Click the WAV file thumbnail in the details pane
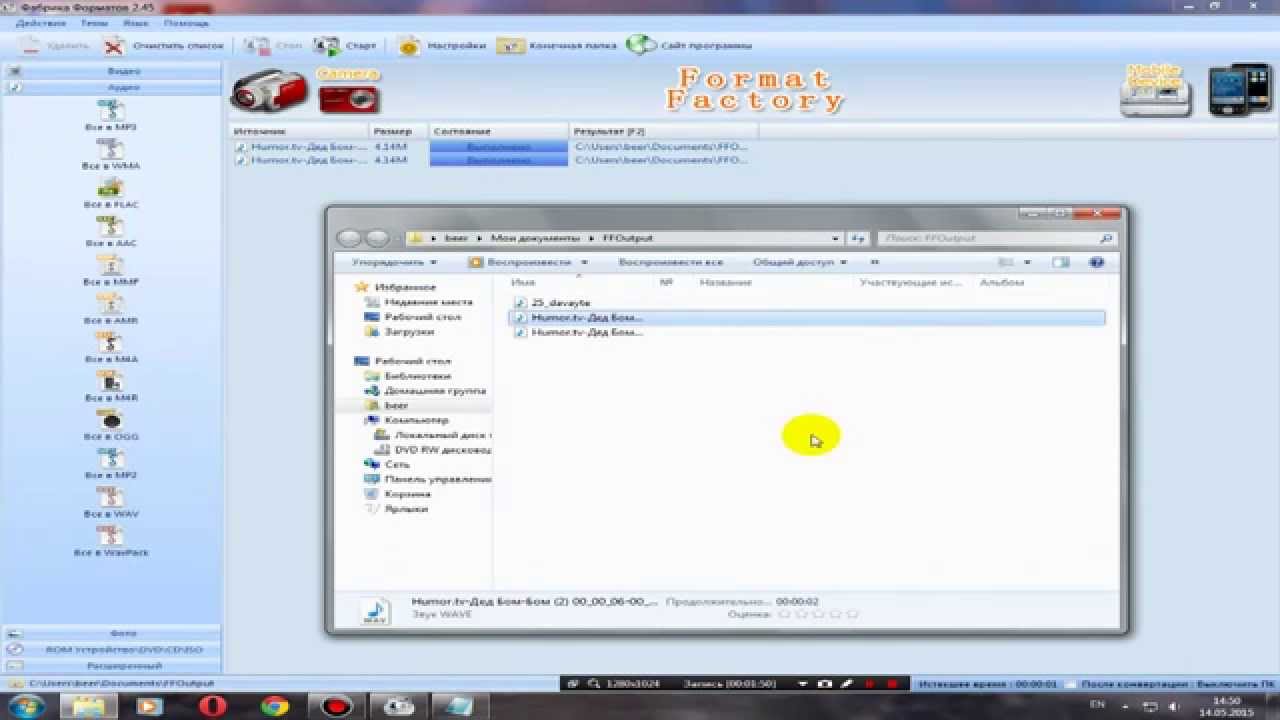The height and width of the screenshot is (720, 1280). pyautogui.click(x=376, y=610)
